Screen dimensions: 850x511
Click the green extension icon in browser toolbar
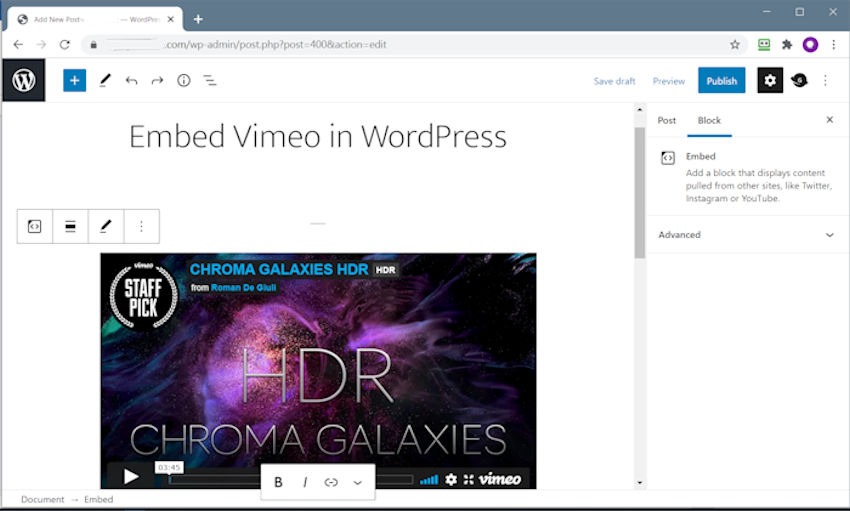pyautogui.click(x=764, y=44)
